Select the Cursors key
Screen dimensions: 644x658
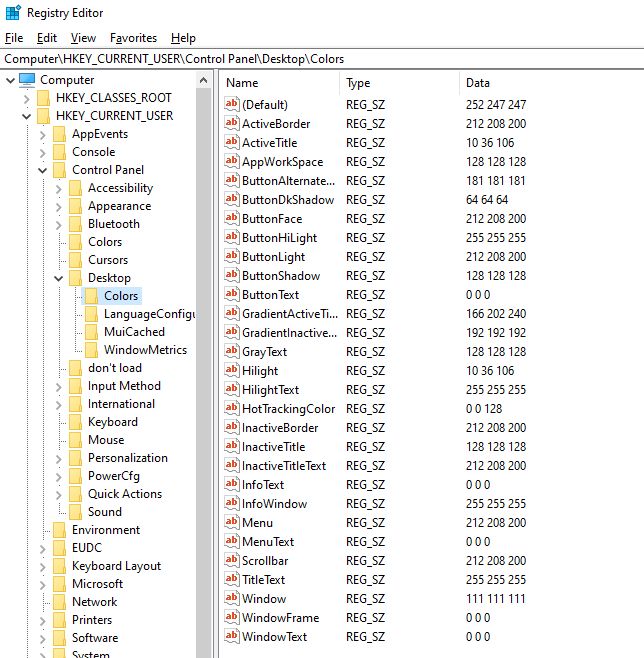point(108,260)
